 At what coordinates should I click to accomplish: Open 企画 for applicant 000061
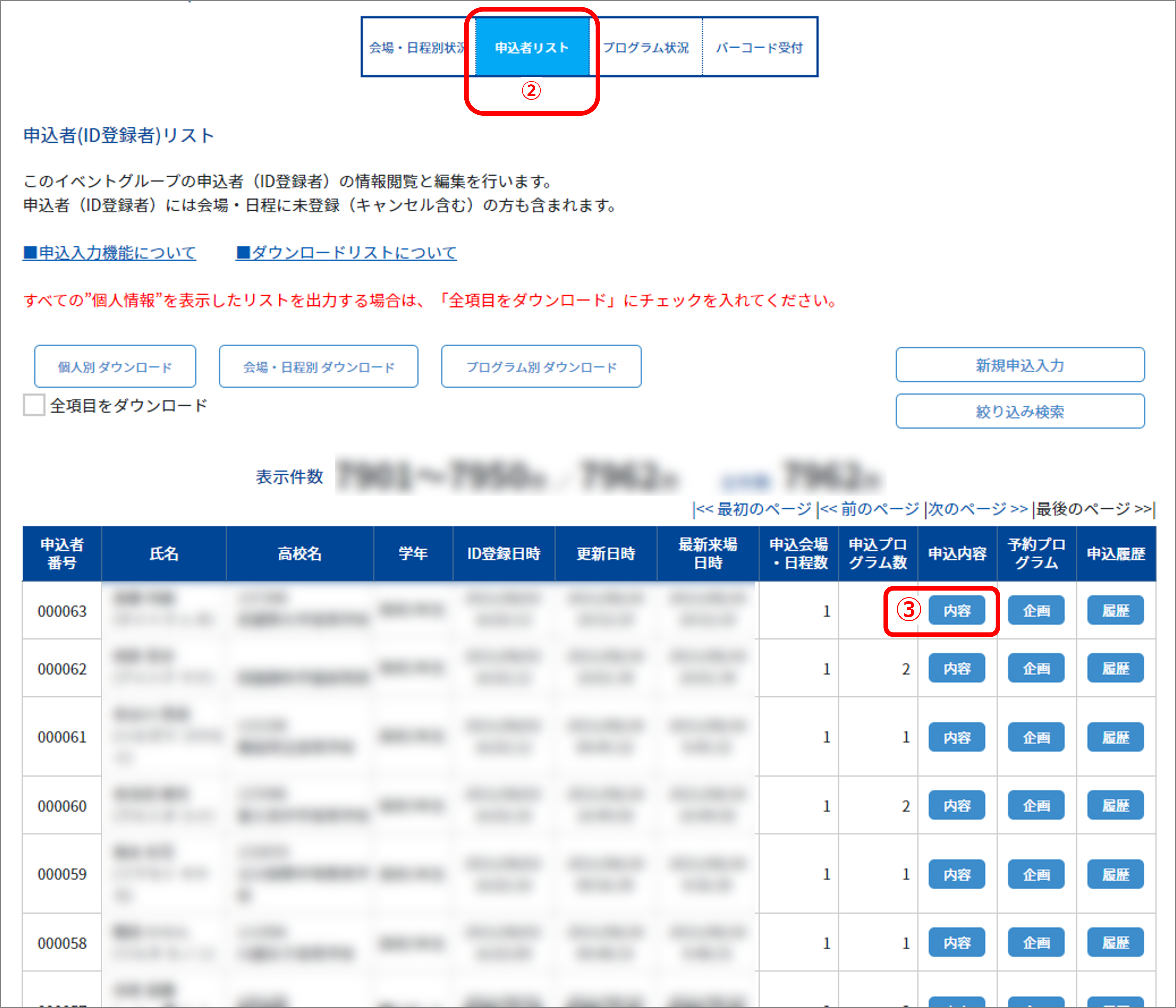pyautogui.click(x=1037, y=737)
